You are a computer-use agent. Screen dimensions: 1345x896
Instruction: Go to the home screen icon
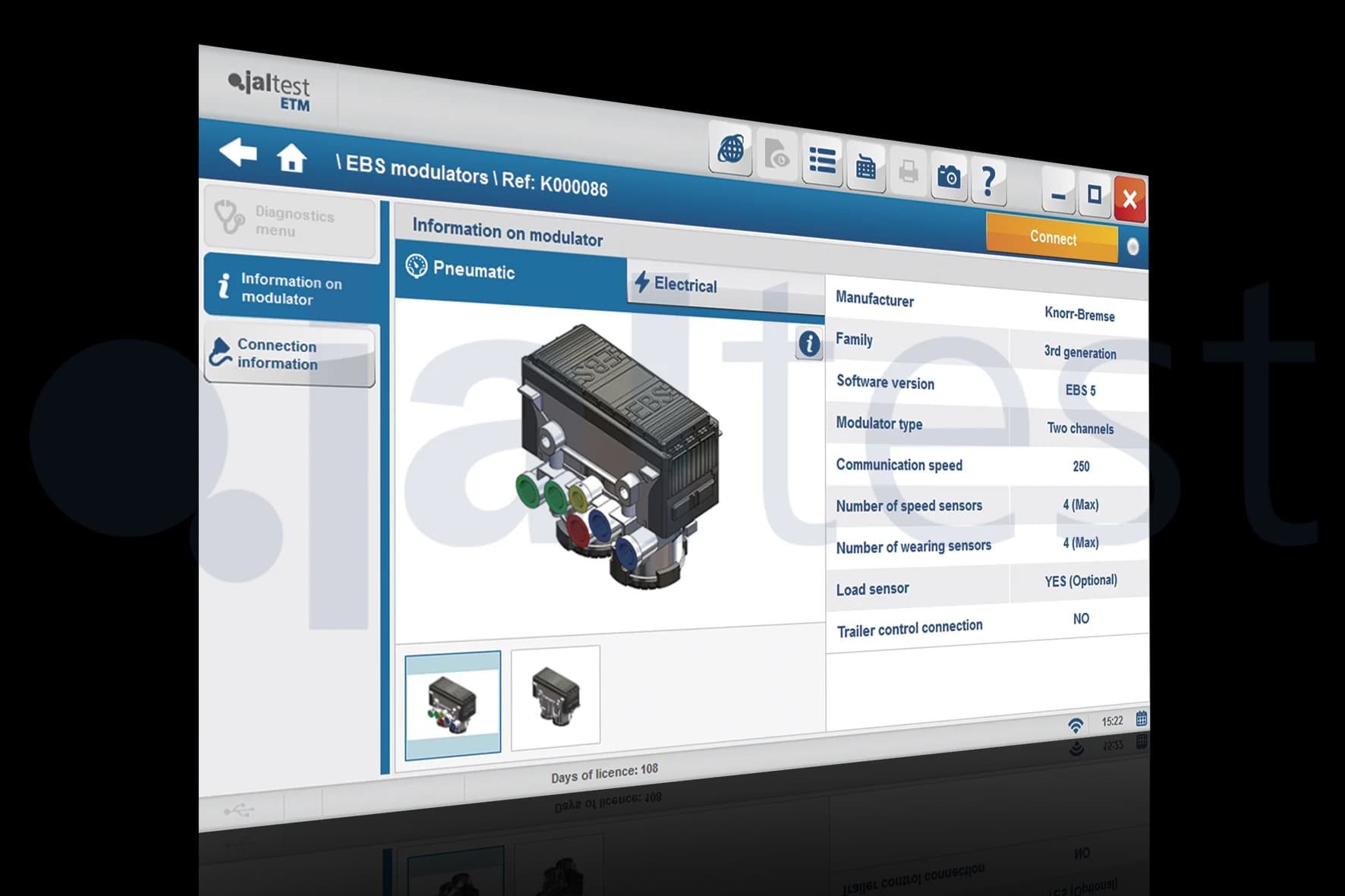pyautogui.click(x=291, y=159)
